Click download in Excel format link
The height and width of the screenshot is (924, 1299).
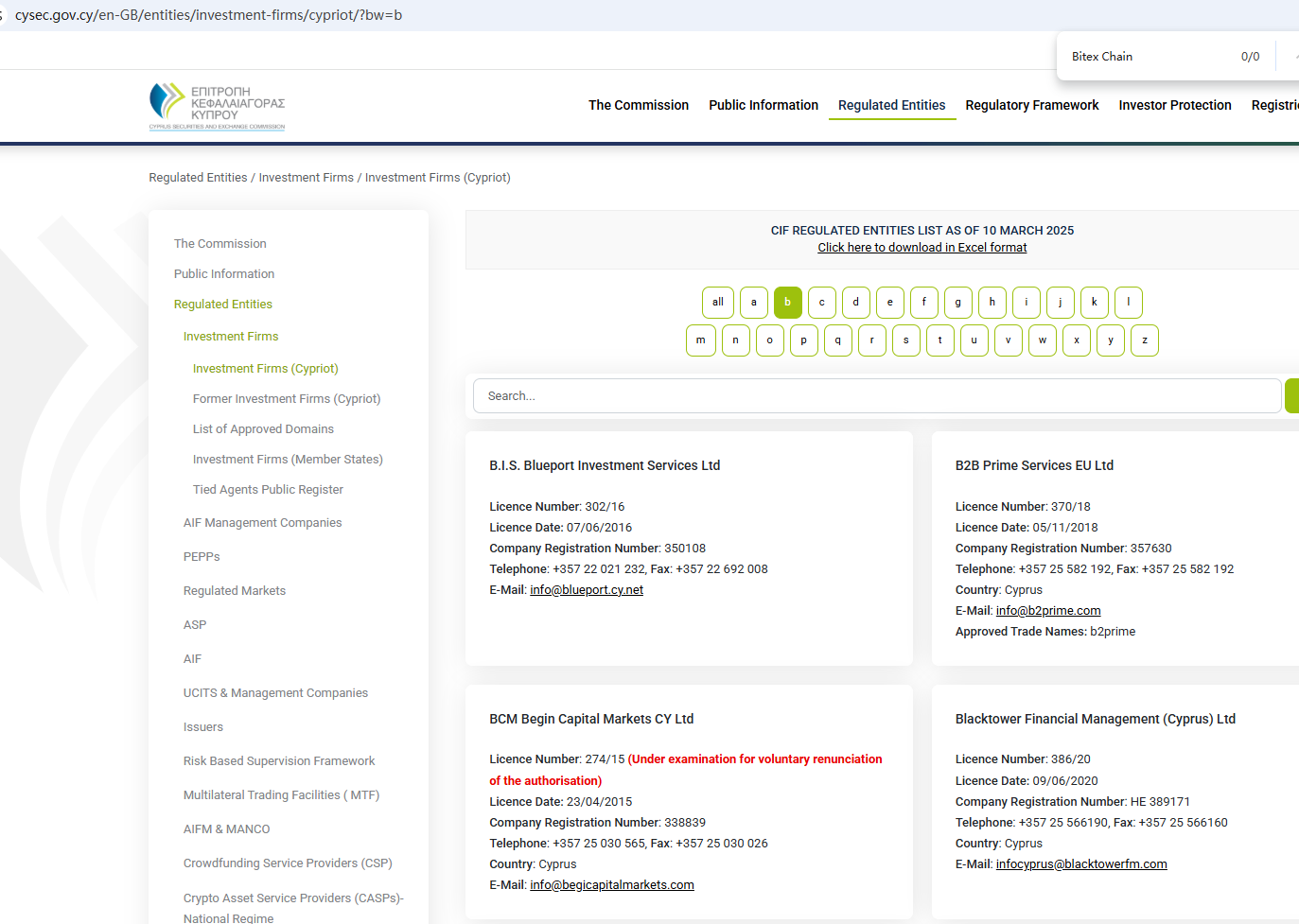(922, 248)
